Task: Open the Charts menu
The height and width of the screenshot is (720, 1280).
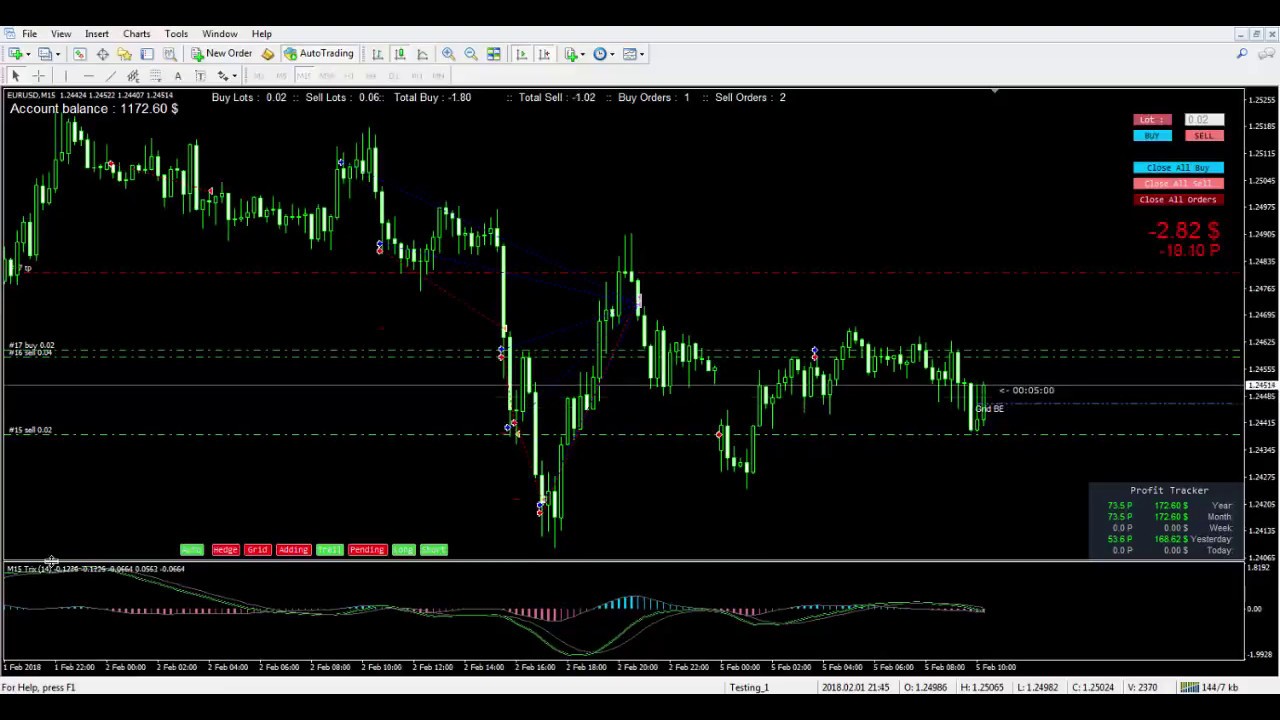Action: (136, 34)
